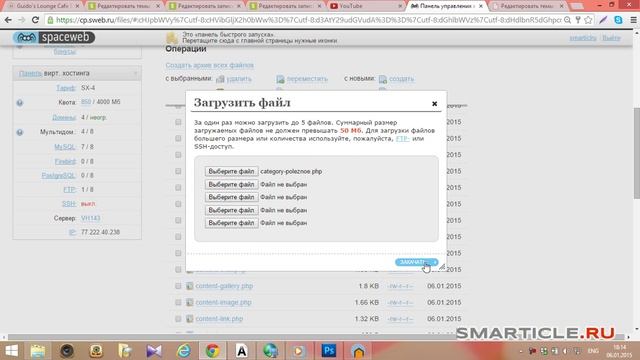Image resolution: width=640 pixels, height=360 pixels.
Task: Open the content-link.php file link
Action: [x=219, y=319]
